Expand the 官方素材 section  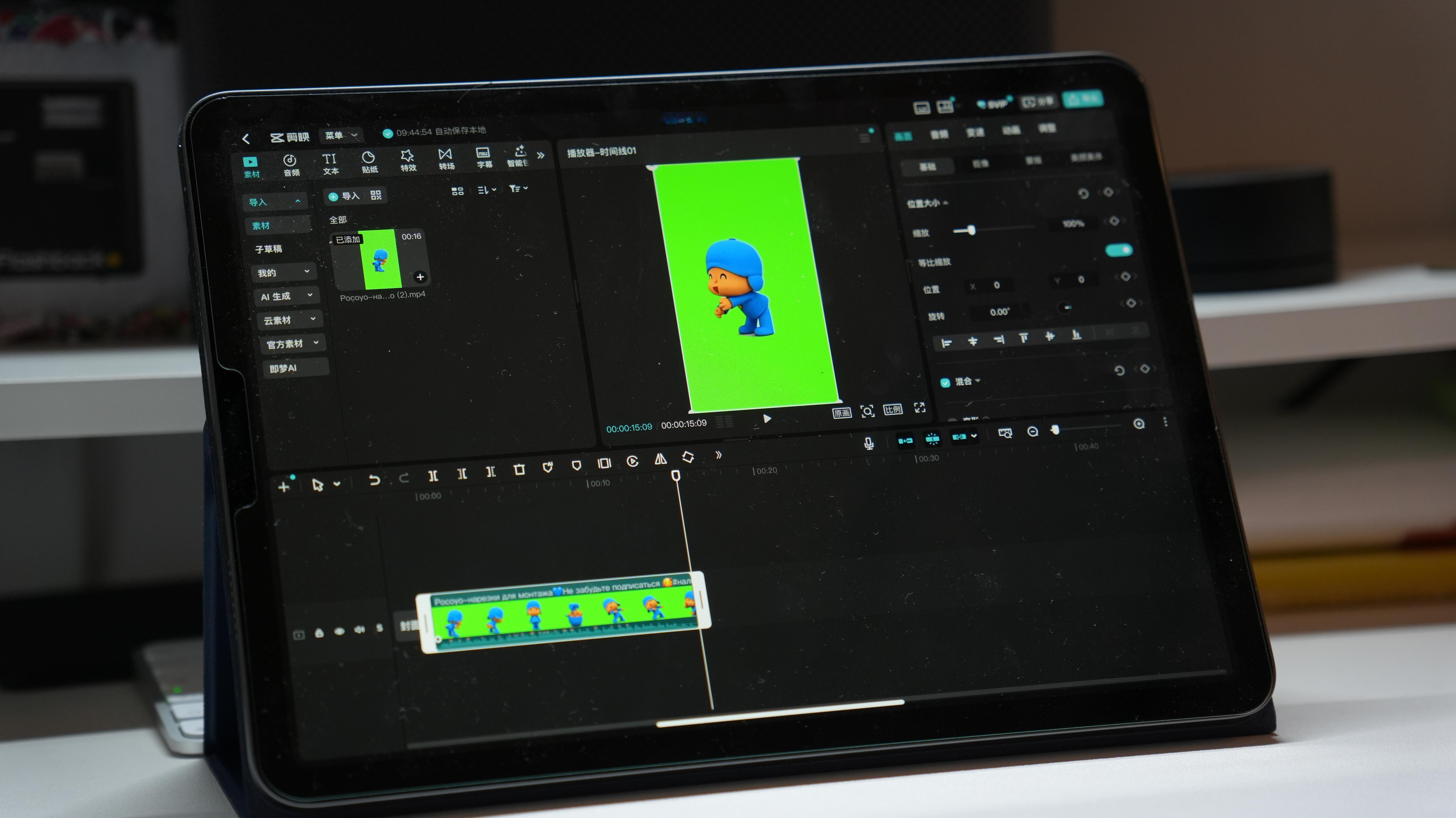pyautogui.click(x=293, y=344)
